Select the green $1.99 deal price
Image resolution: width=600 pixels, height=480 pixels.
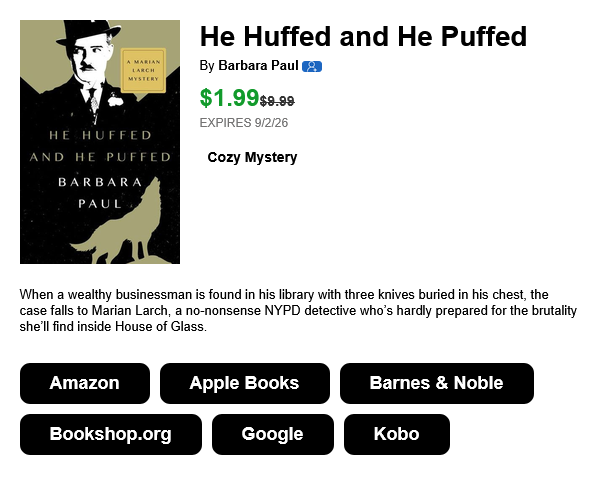[230, 98]
